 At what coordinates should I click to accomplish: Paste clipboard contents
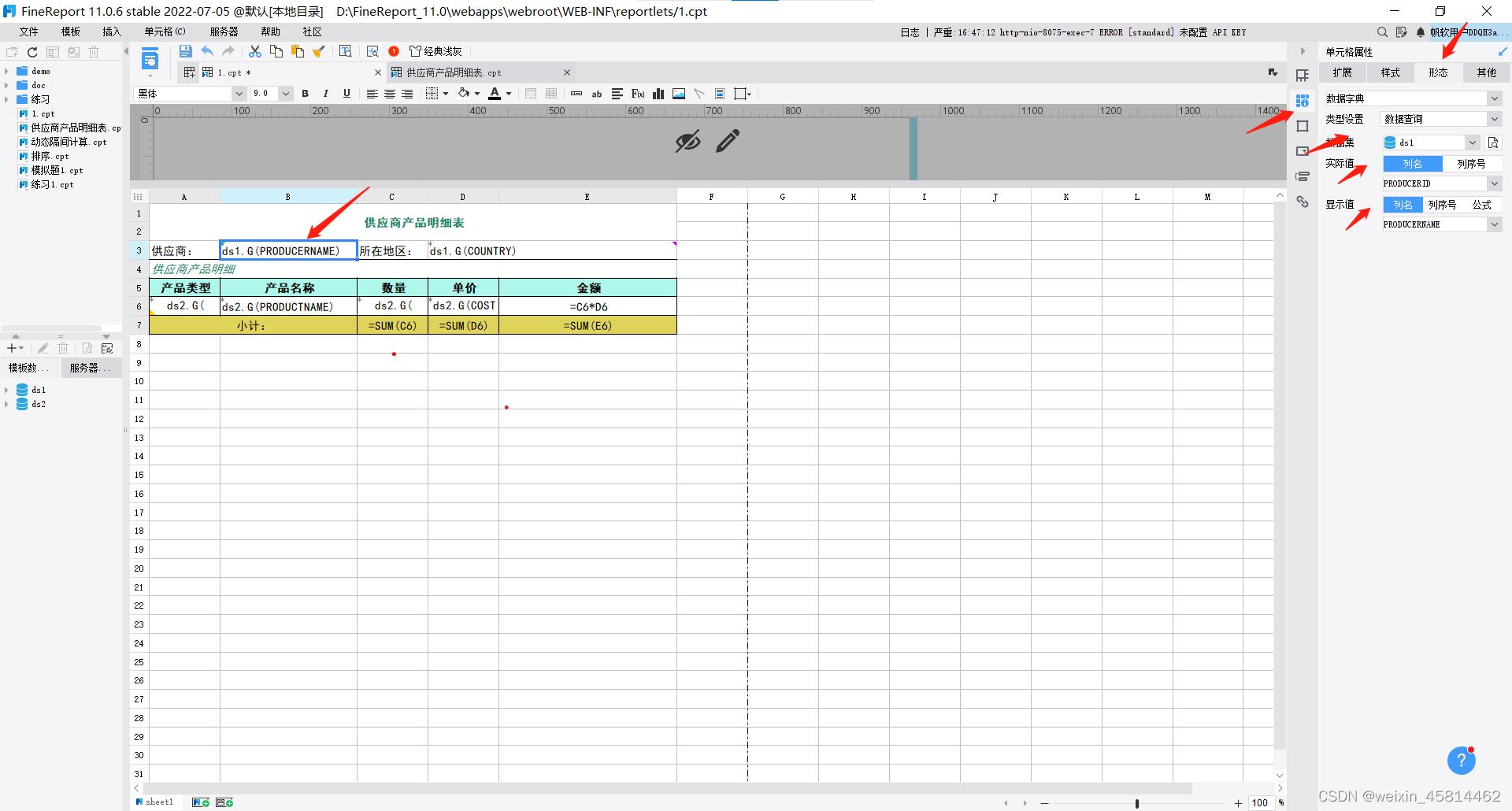[298, 51]
